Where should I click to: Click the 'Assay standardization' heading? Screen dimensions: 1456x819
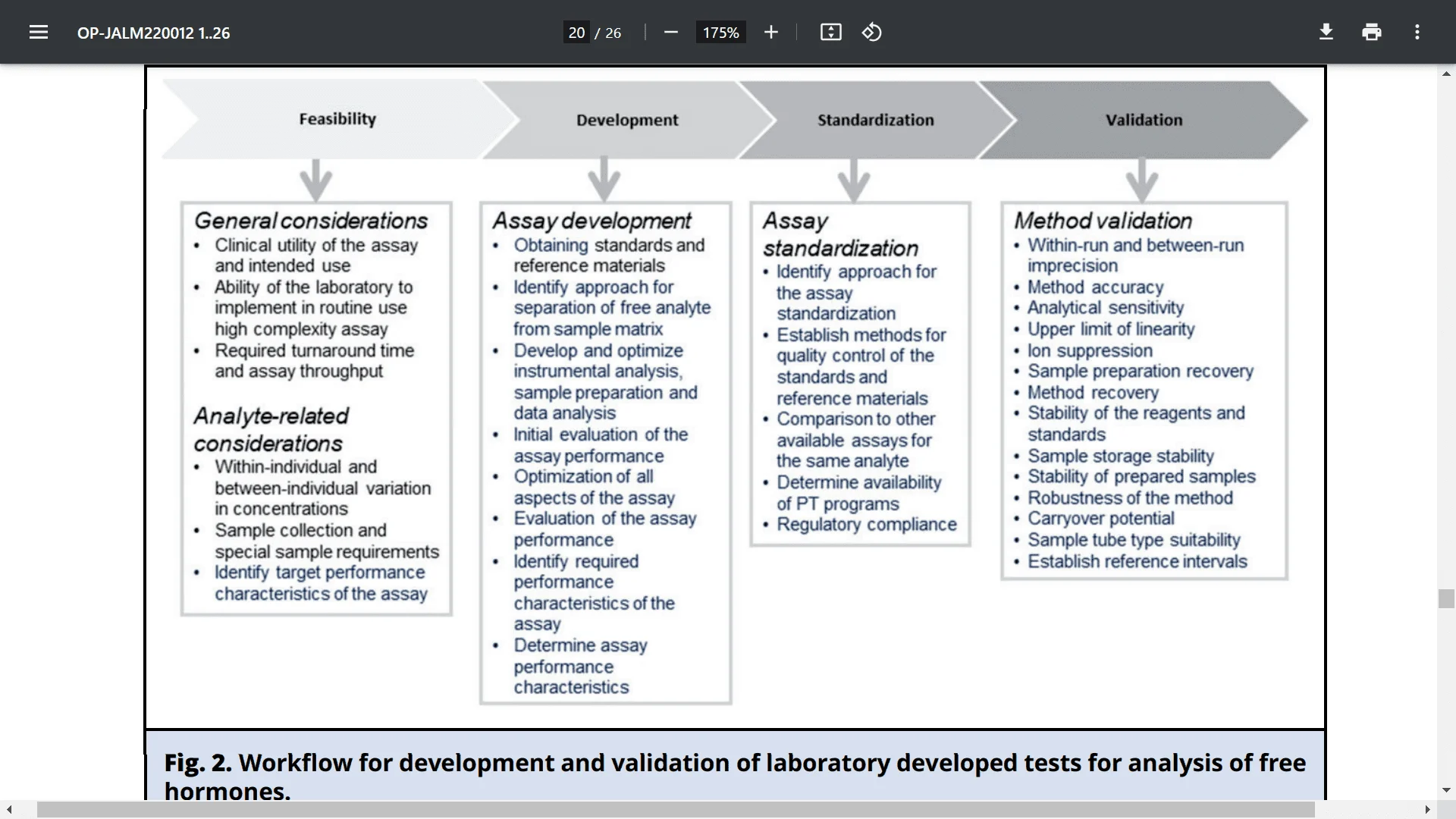click(x=840, y=234)
